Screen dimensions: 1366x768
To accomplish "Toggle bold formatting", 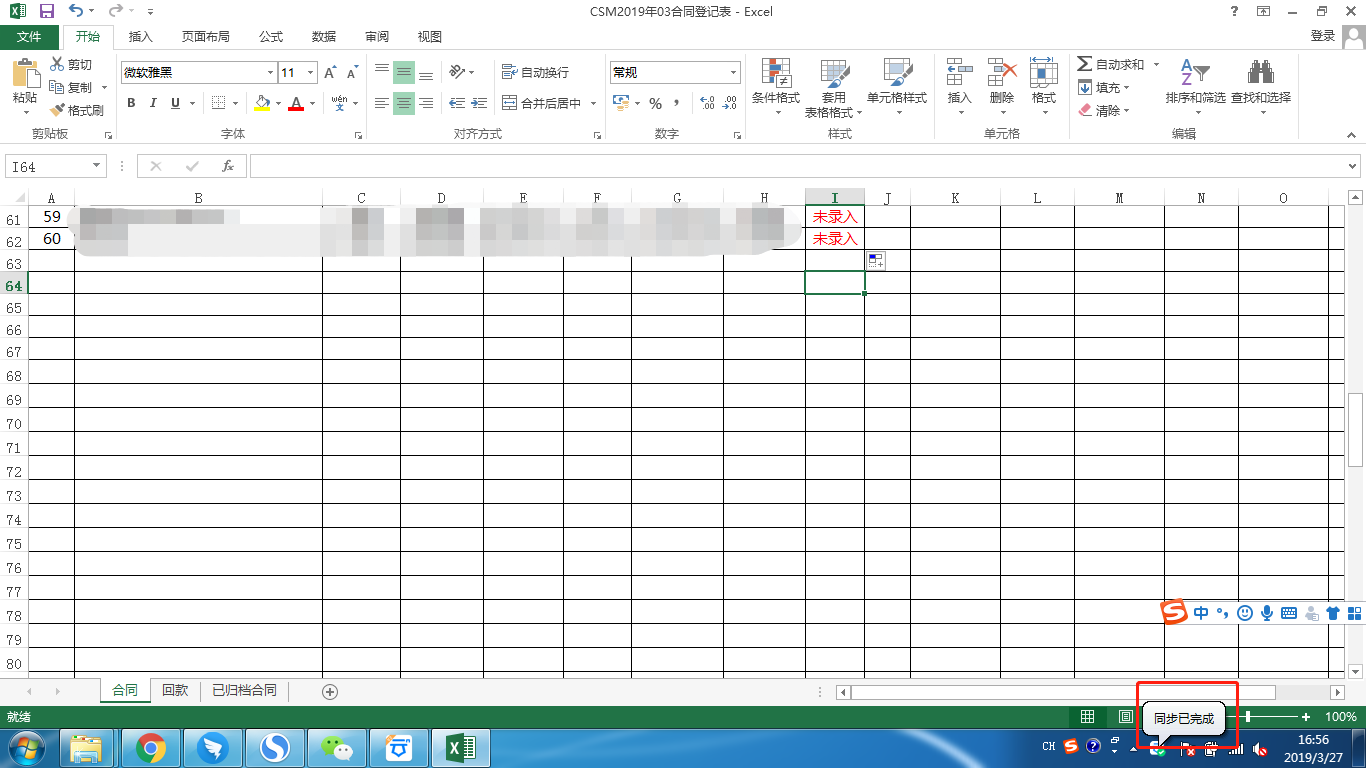I will tap(131, 103).
